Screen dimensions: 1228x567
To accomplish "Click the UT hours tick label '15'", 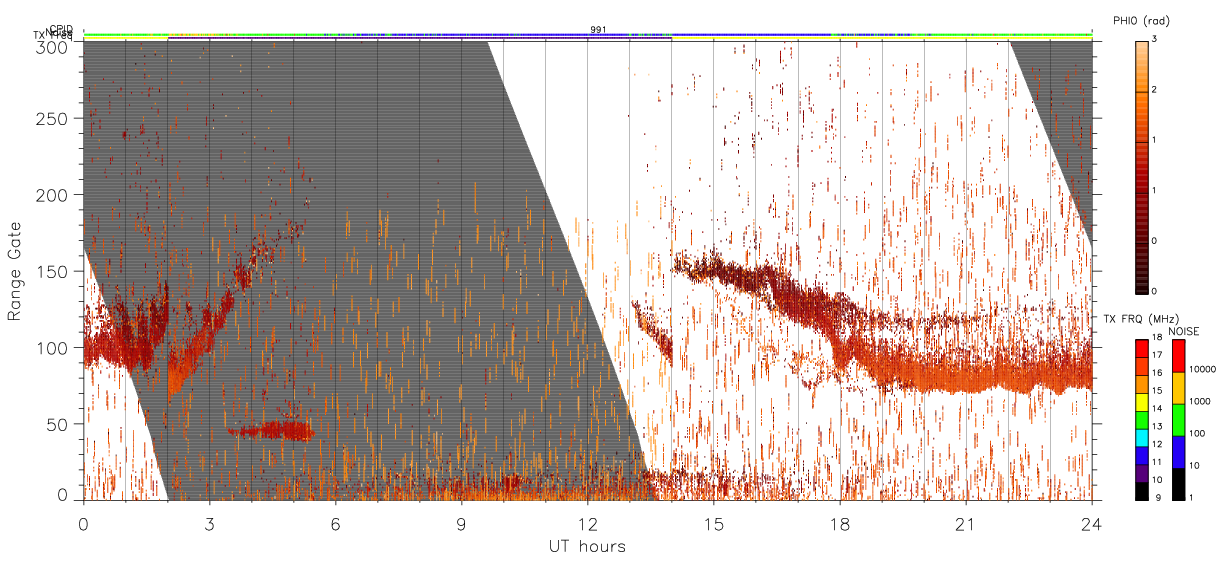I will [713, 524].
